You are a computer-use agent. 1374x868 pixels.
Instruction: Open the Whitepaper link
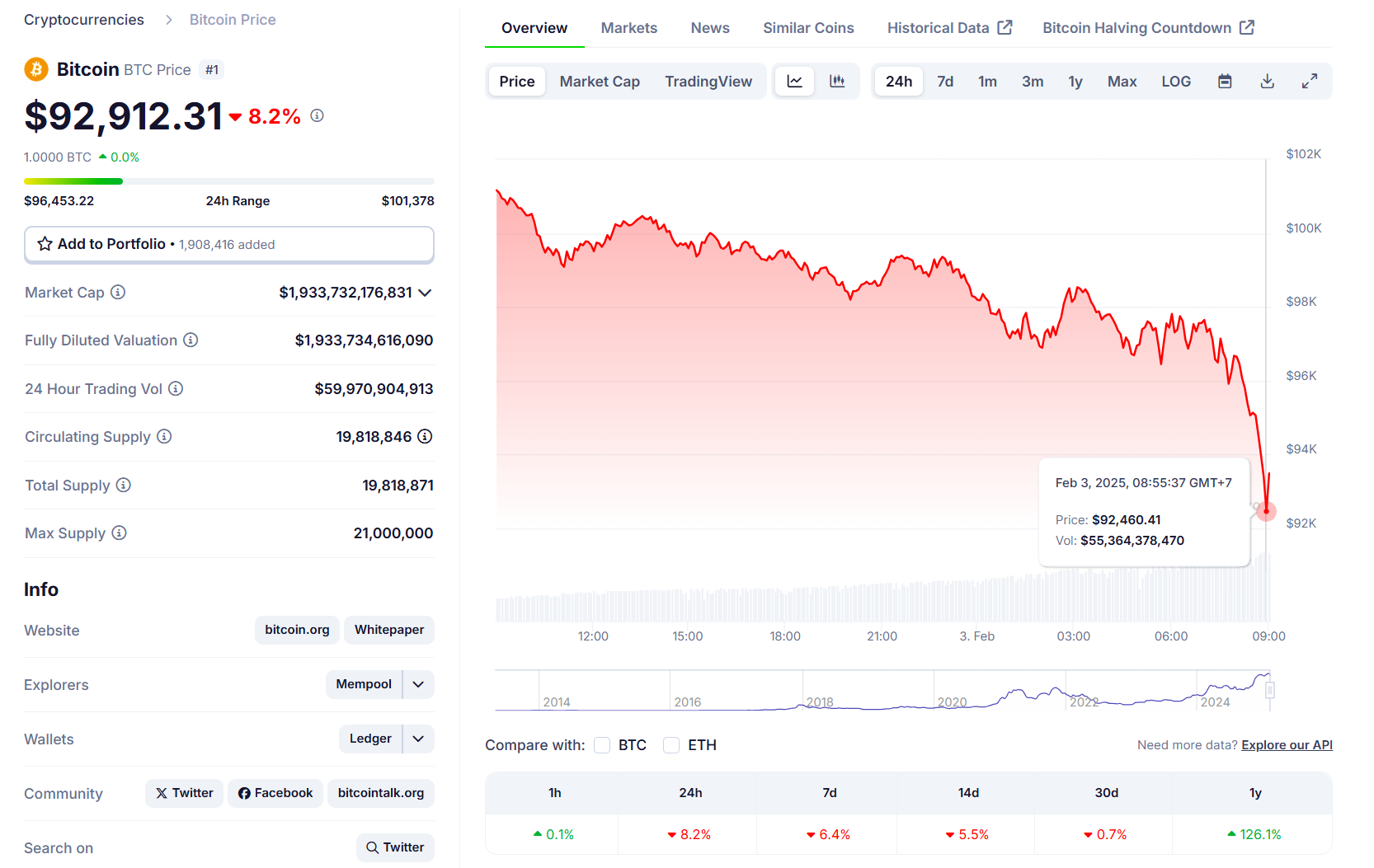(388, 630)
